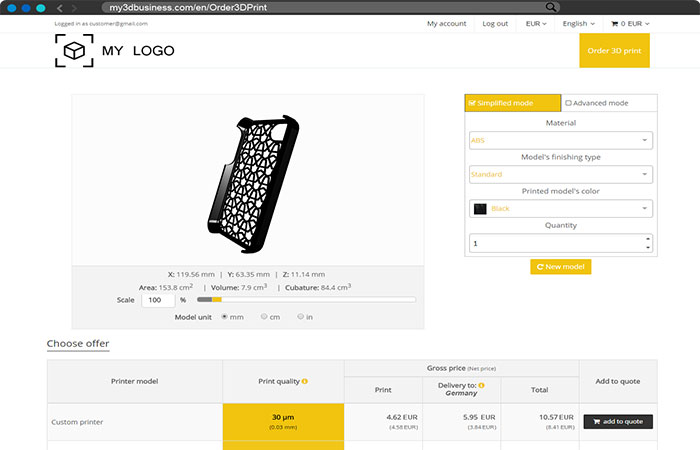The image size is (700, 450).
Task: Click the browser back arrow
Action: click(x=60, y=8)
